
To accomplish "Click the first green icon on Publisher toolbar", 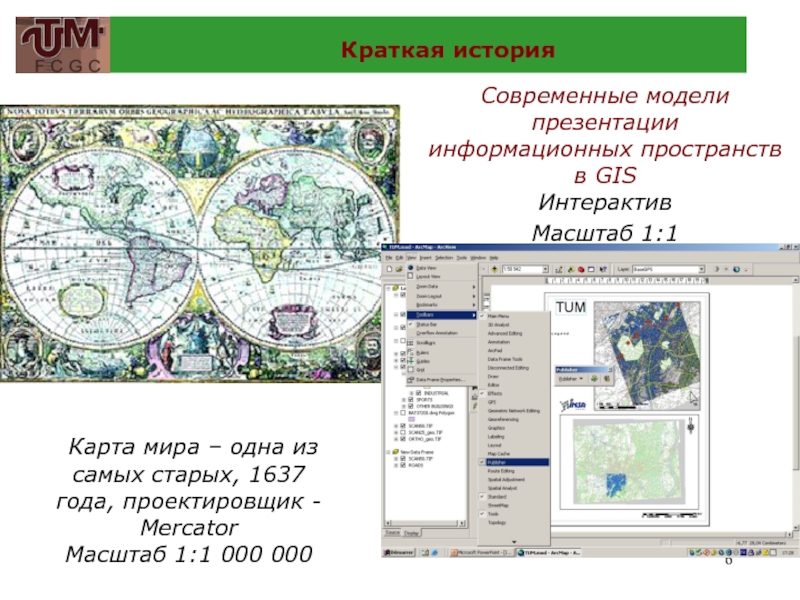I will point(594,379).
